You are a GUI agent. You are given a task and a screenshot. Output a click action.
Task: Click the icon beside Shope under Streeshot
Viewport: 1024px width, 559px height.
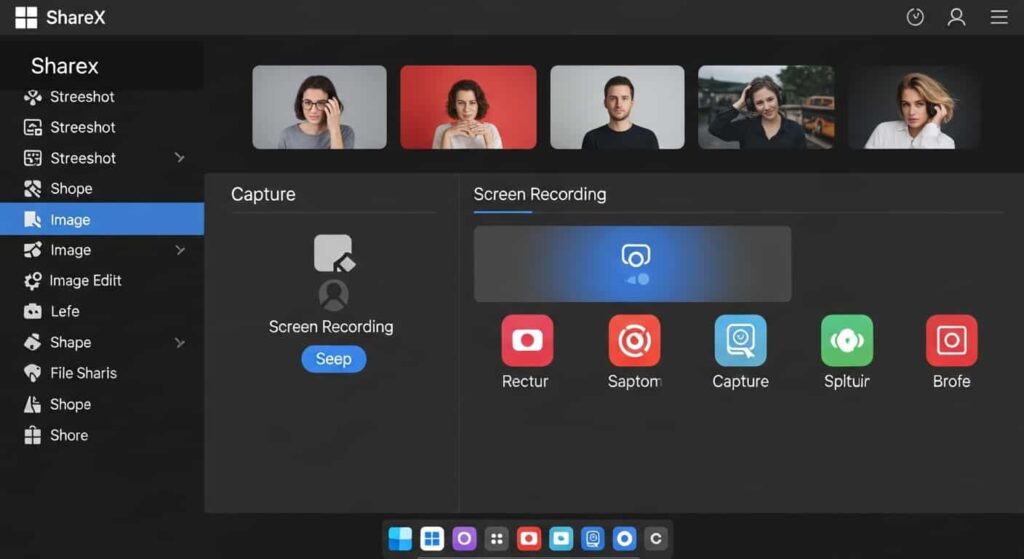pos(33,189)
